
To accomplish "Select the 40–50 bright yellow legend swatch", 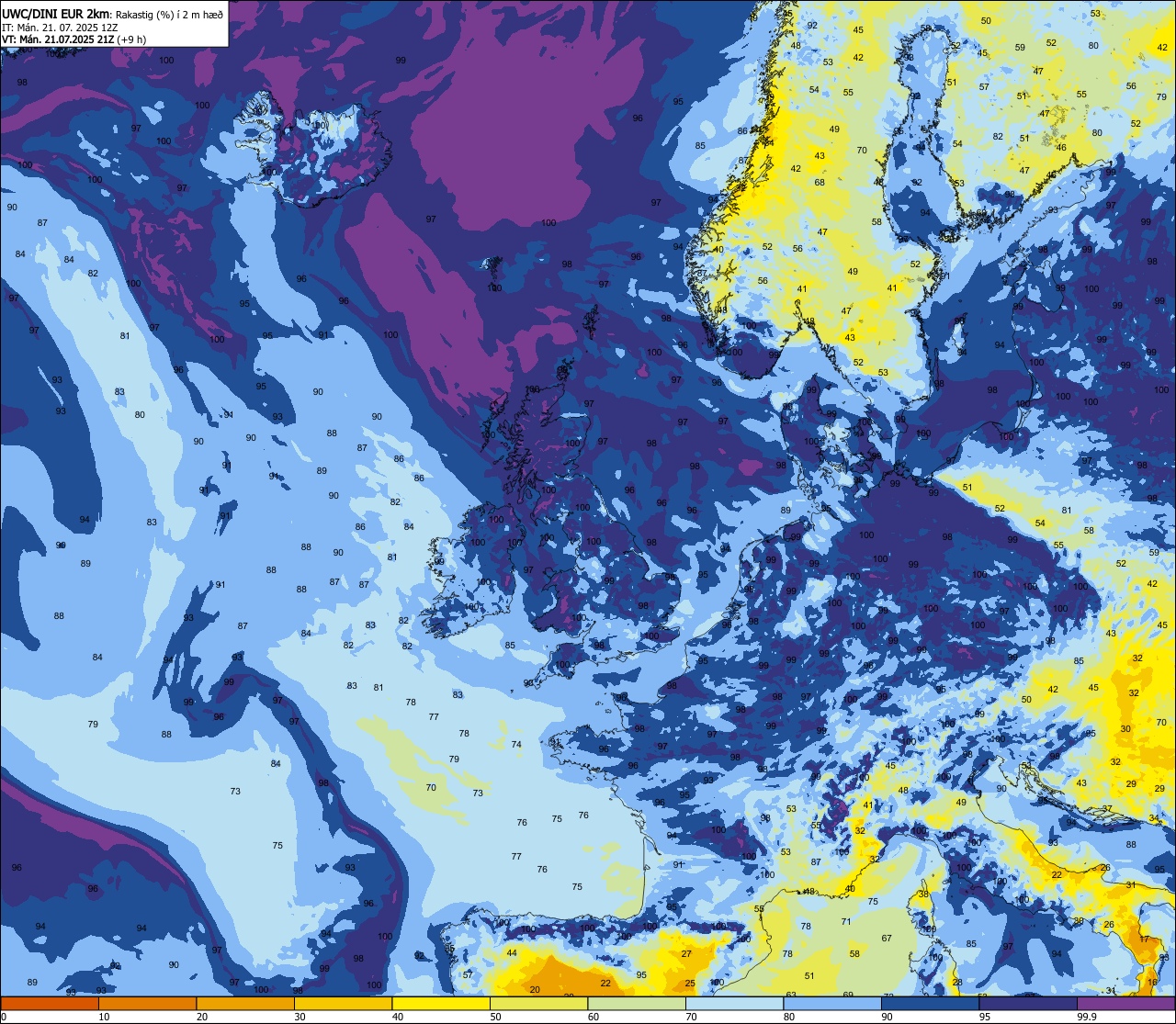I will [441, 1003].
